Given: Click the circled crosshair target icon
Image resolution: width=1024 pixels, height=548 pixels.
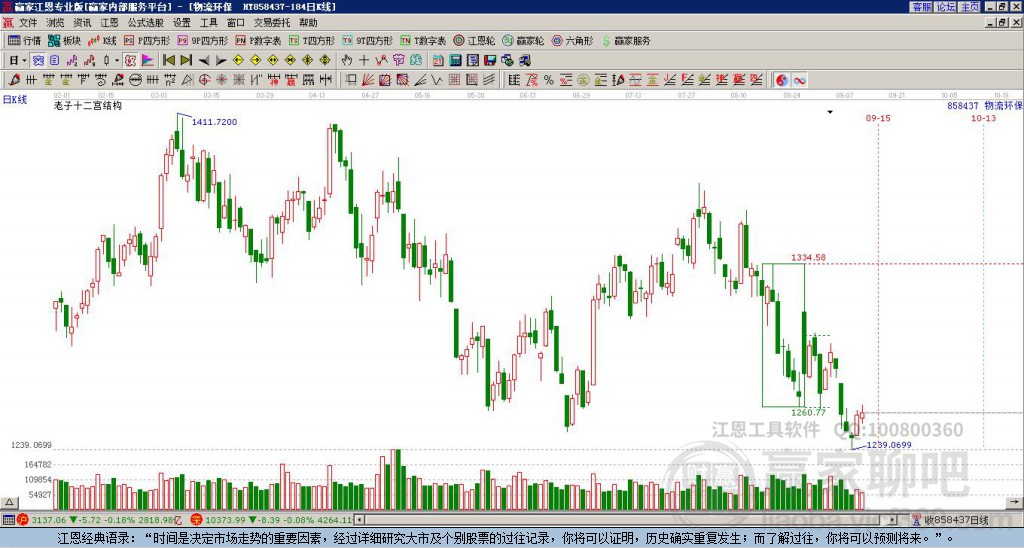Looking at the screenshot, I should [x=204, y=80].
